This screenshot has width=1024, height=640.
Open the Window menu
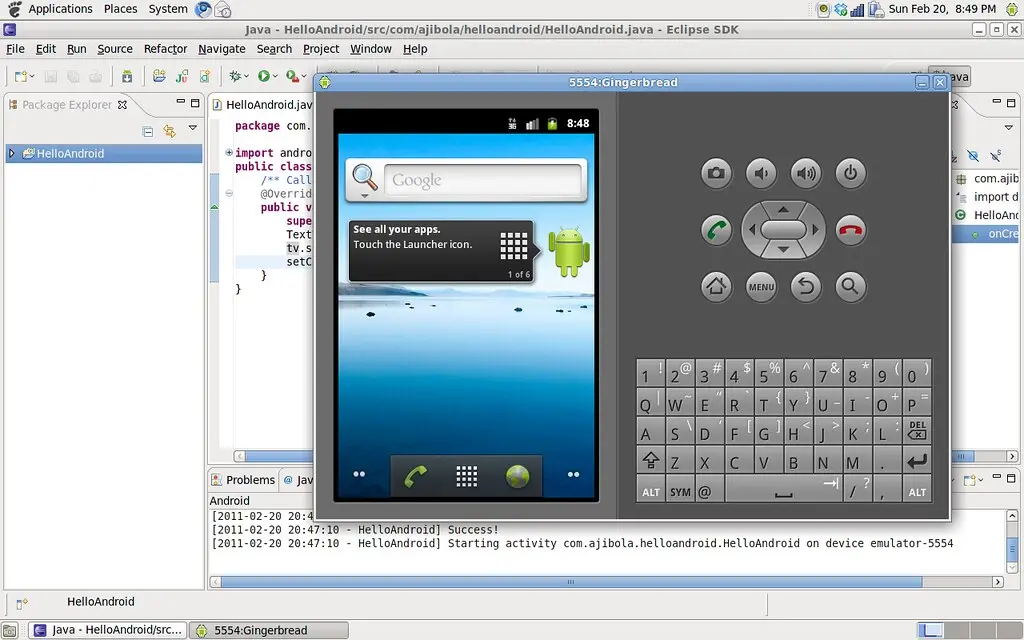[370, 49]
